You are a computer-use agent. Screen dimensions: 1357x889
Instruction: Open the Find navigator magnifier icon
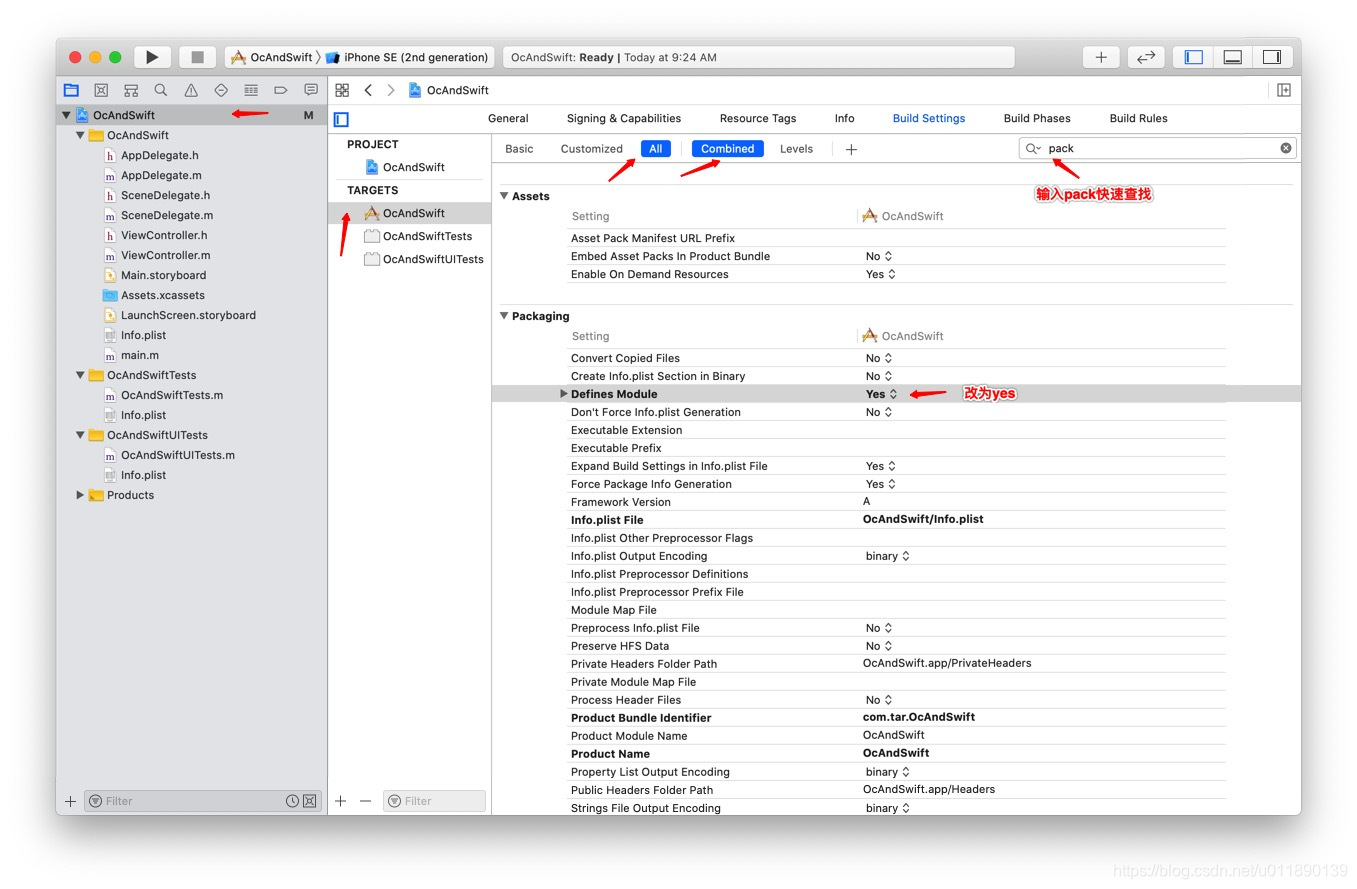click(x=161, y=90)
